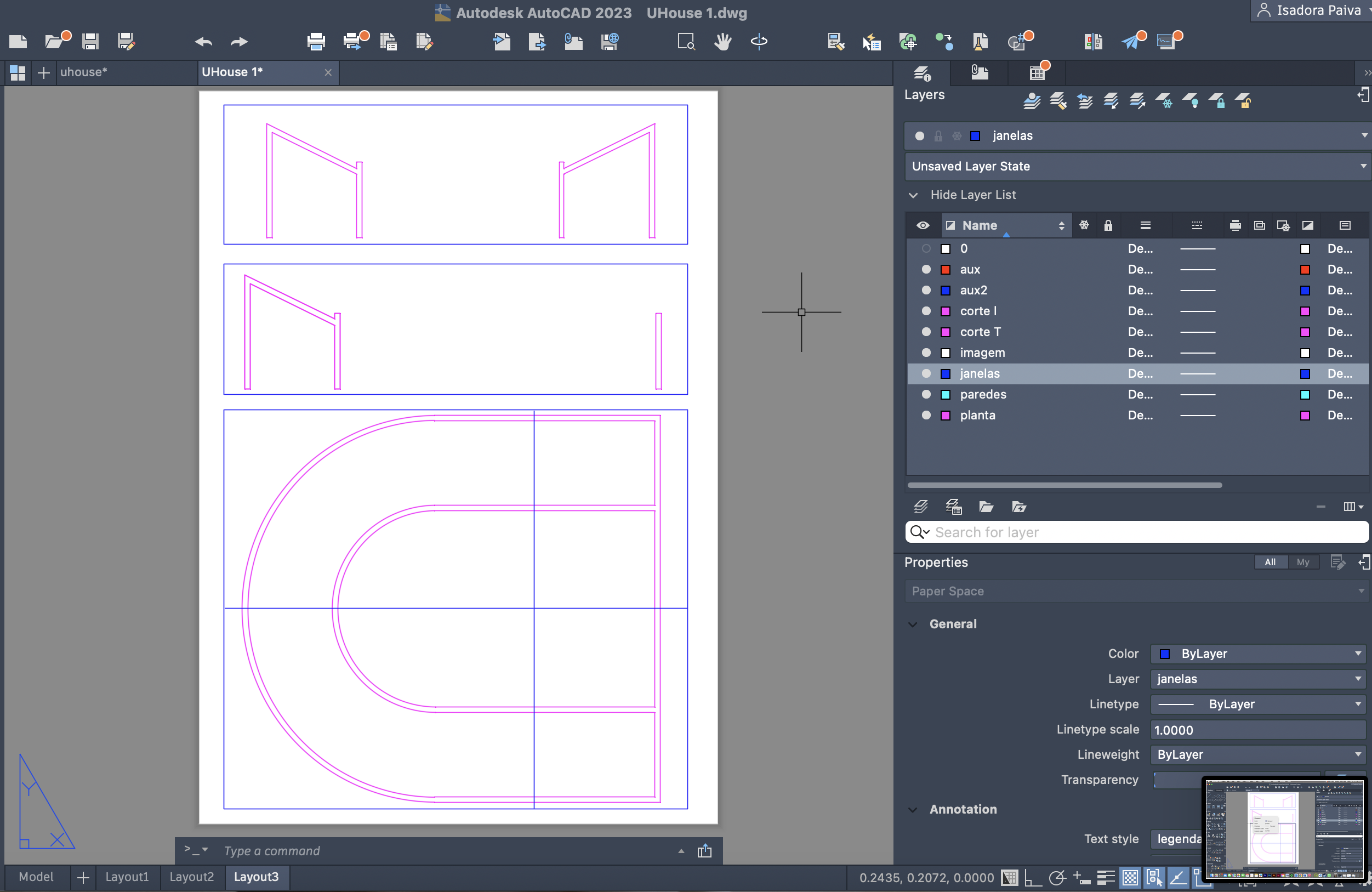The image size is (1372, 892).
Task: Switch to the Layout2 tab
Action: (191, 877)
